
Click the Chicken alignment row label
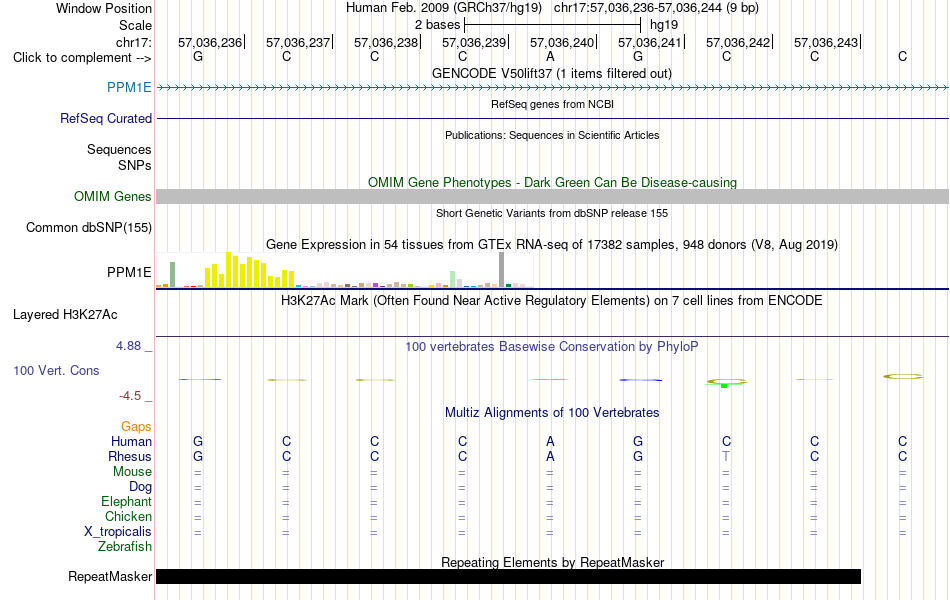128,516
